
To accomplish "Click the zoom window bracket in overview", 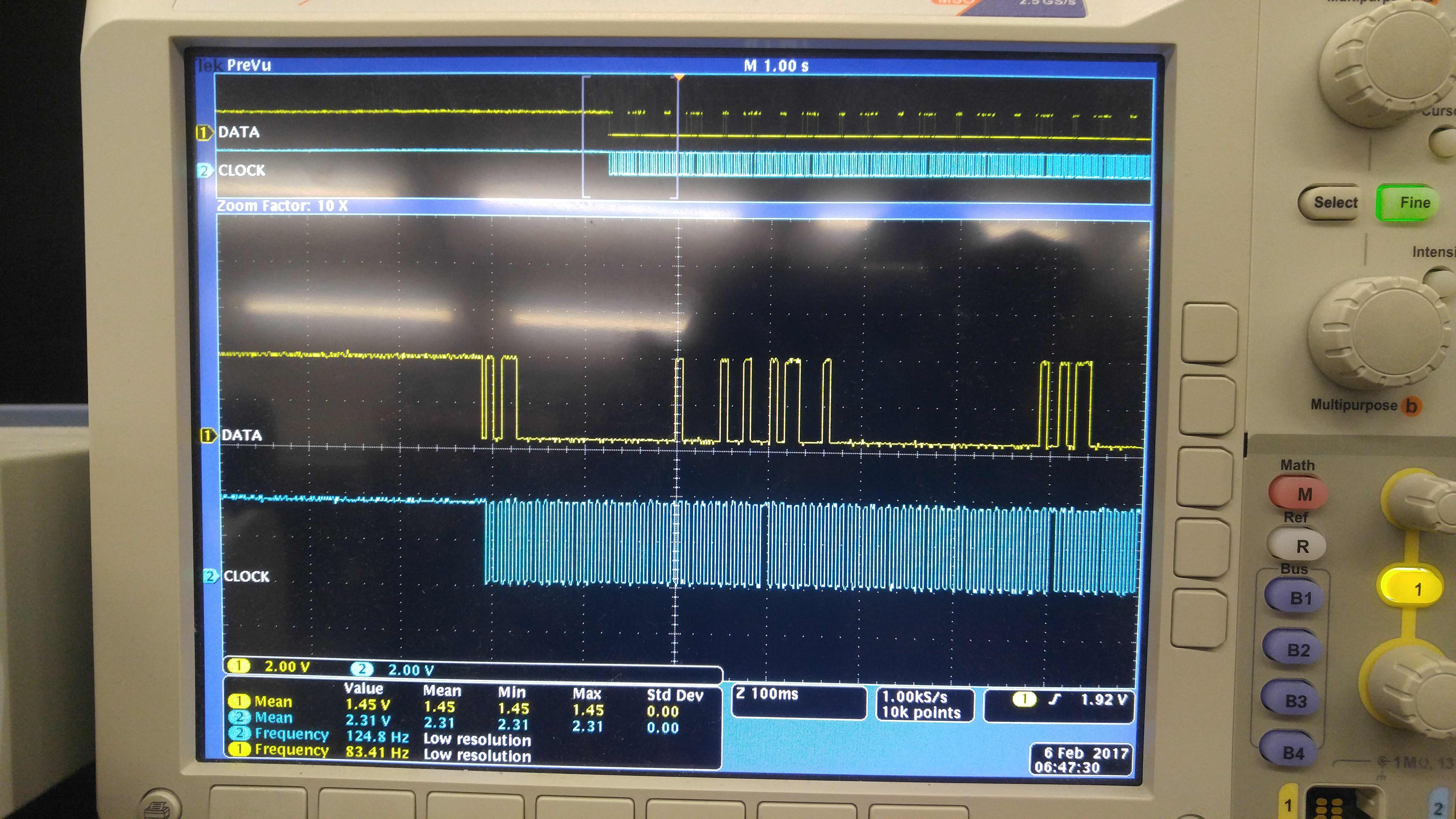I will 630,136.
